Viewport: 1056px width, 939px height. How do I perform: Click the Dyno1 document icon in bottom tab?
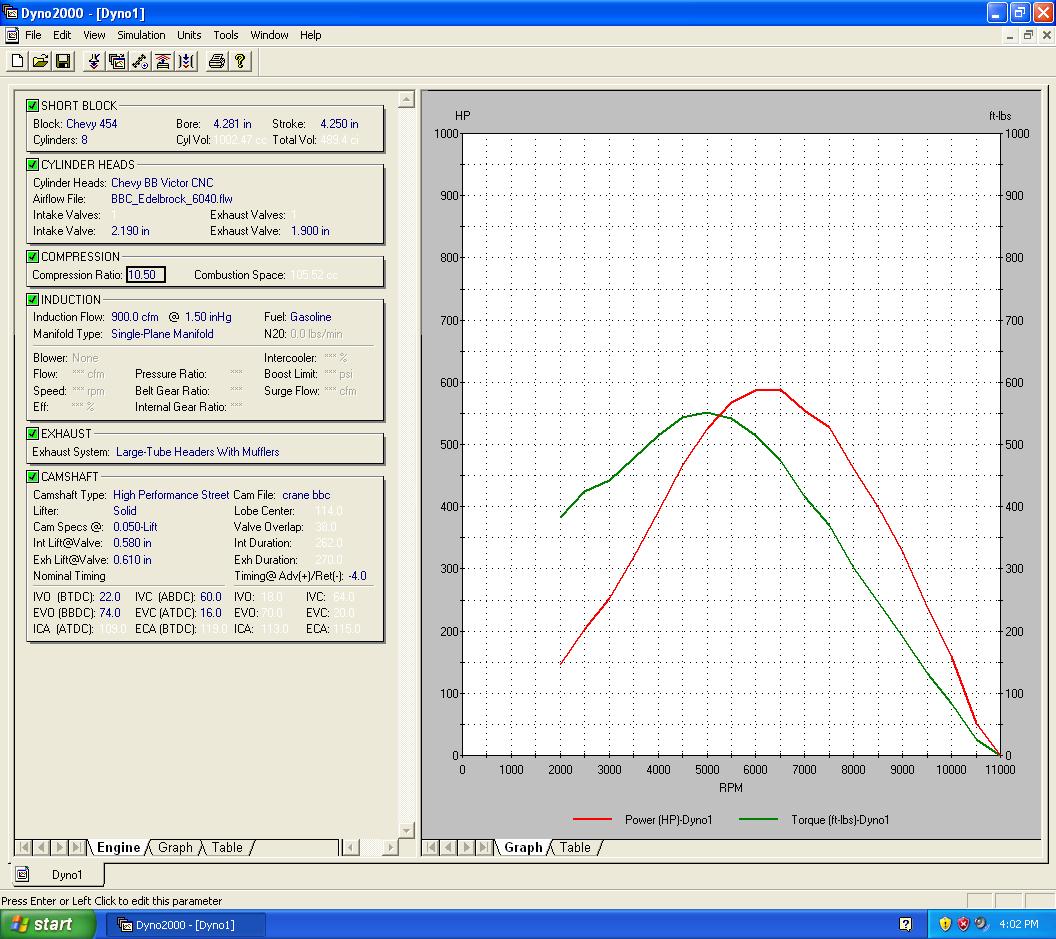pyautogui.click(x=22, y=874)
